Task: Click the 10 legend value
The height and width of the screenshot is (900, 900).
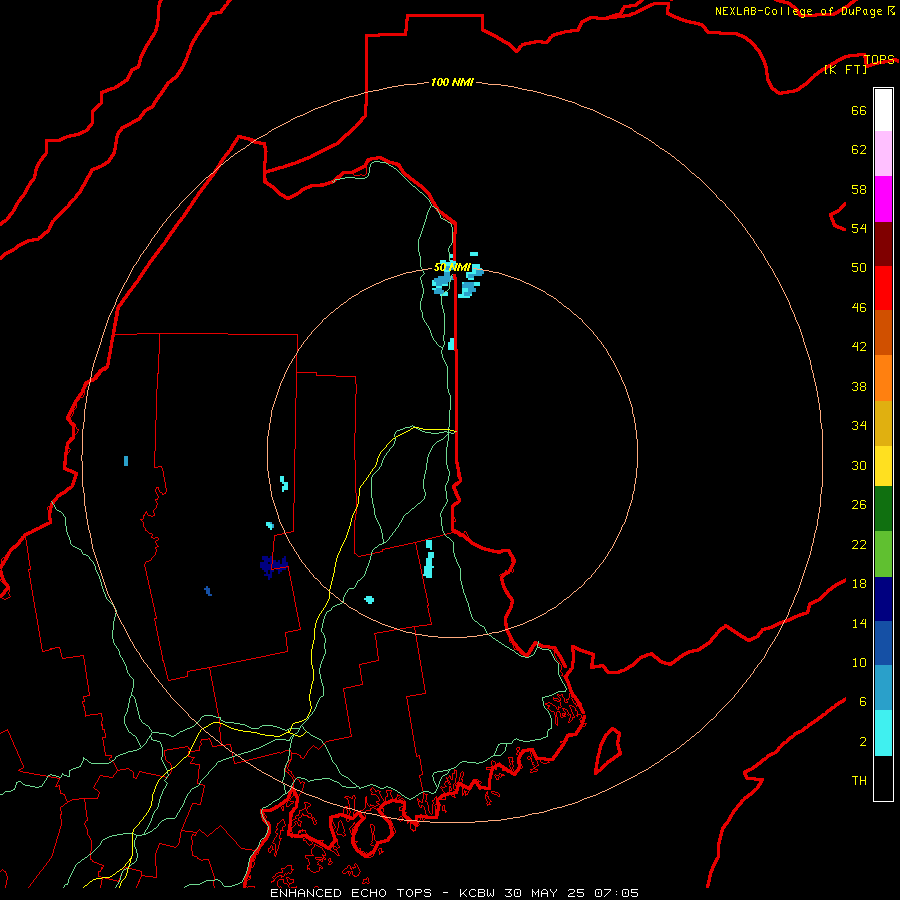Action: coord(859,662)
